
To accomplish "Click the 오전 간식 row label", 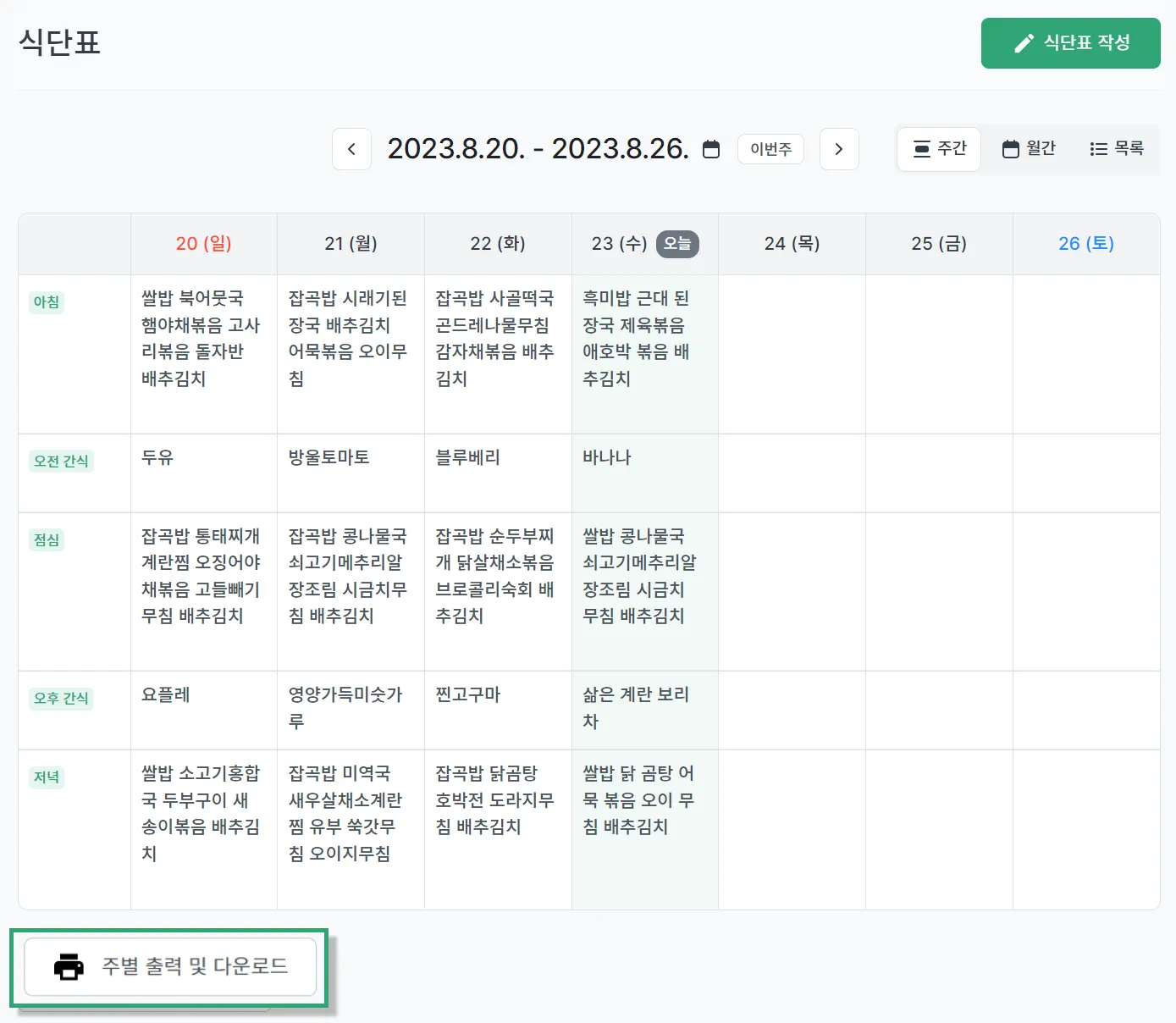I will coord(61,462).
